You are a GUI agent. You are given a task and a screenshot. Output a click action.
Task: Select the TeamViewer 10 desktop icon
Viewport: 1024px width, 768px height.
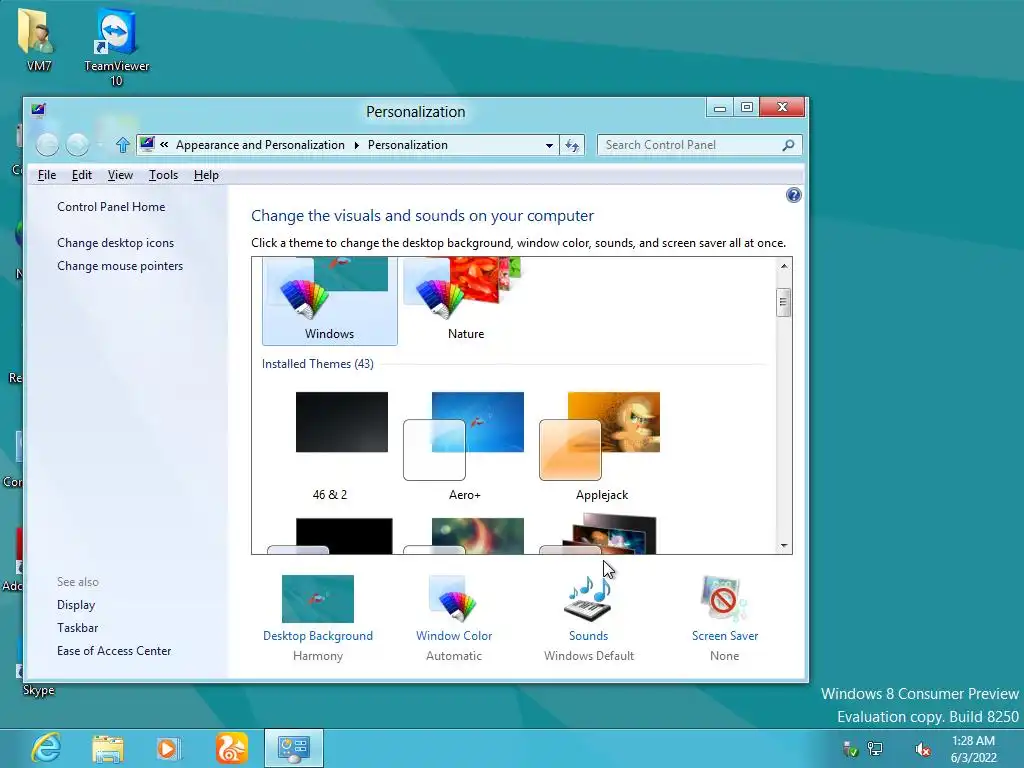coord(116,48)
